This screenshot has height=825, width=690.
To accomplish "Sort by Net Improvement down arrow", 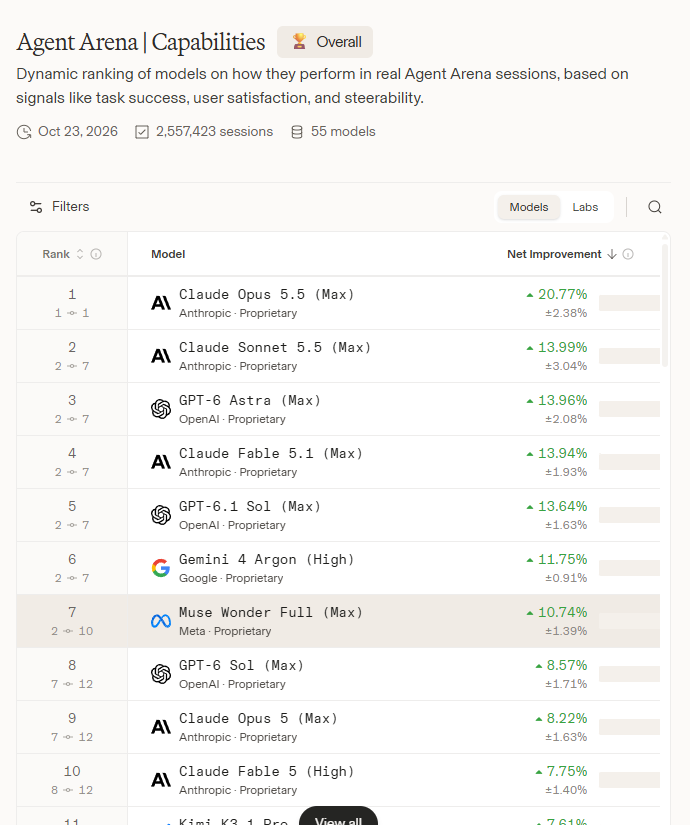I will pyautogui.click(x=612, y=254).
